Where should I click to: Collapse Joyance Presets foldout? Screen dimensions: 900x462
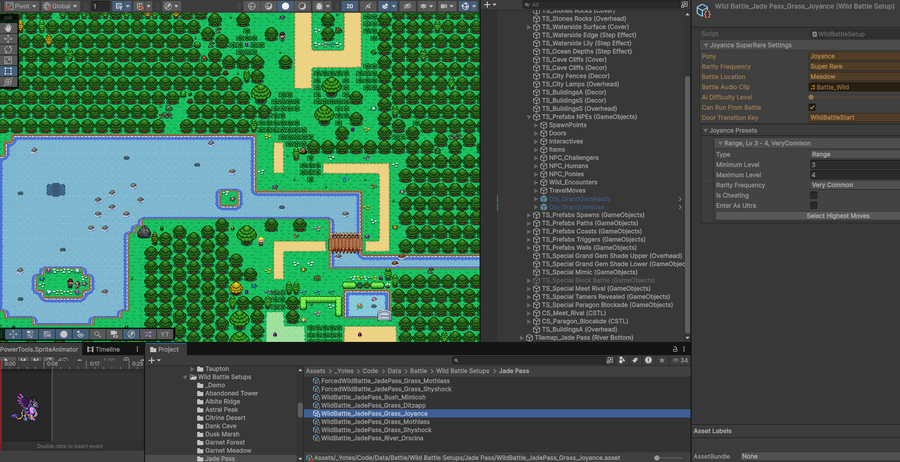[705, 131]
